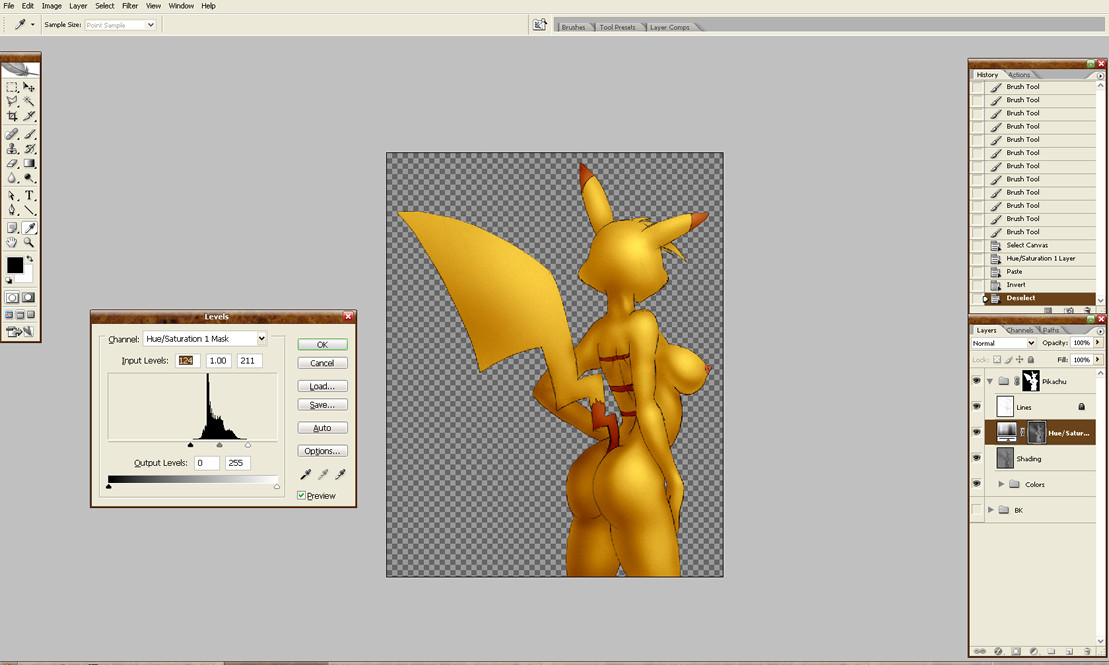
Task: Hide the Shading layer with its eye icon
Action: 976,458
